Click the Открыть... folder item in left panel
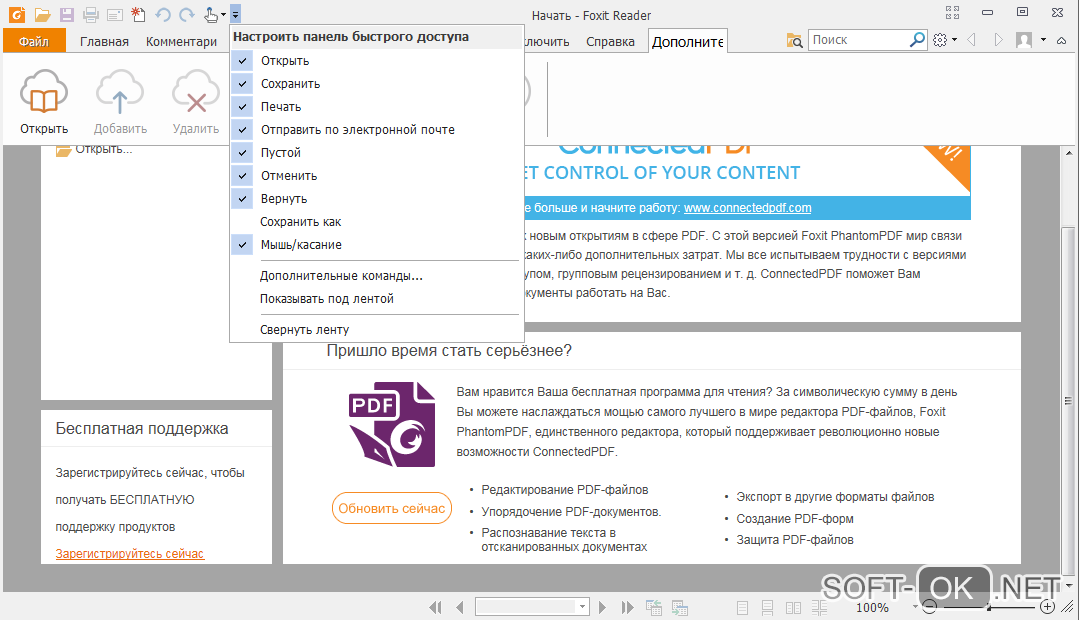The image size is (1079, 620). [x=94, y=149]
